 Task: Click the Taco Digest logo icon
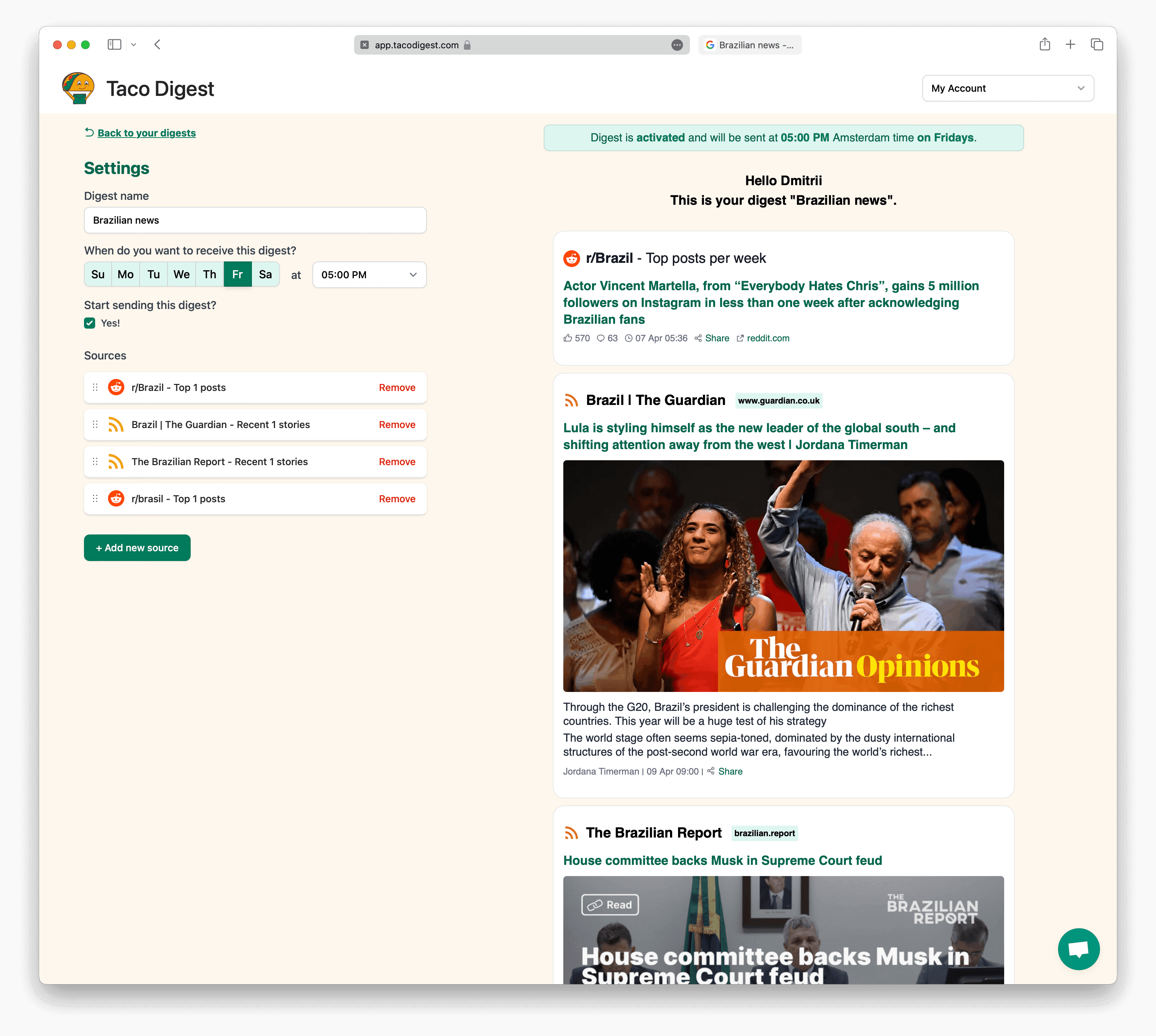pyautogui.click(x=78, y=88)
